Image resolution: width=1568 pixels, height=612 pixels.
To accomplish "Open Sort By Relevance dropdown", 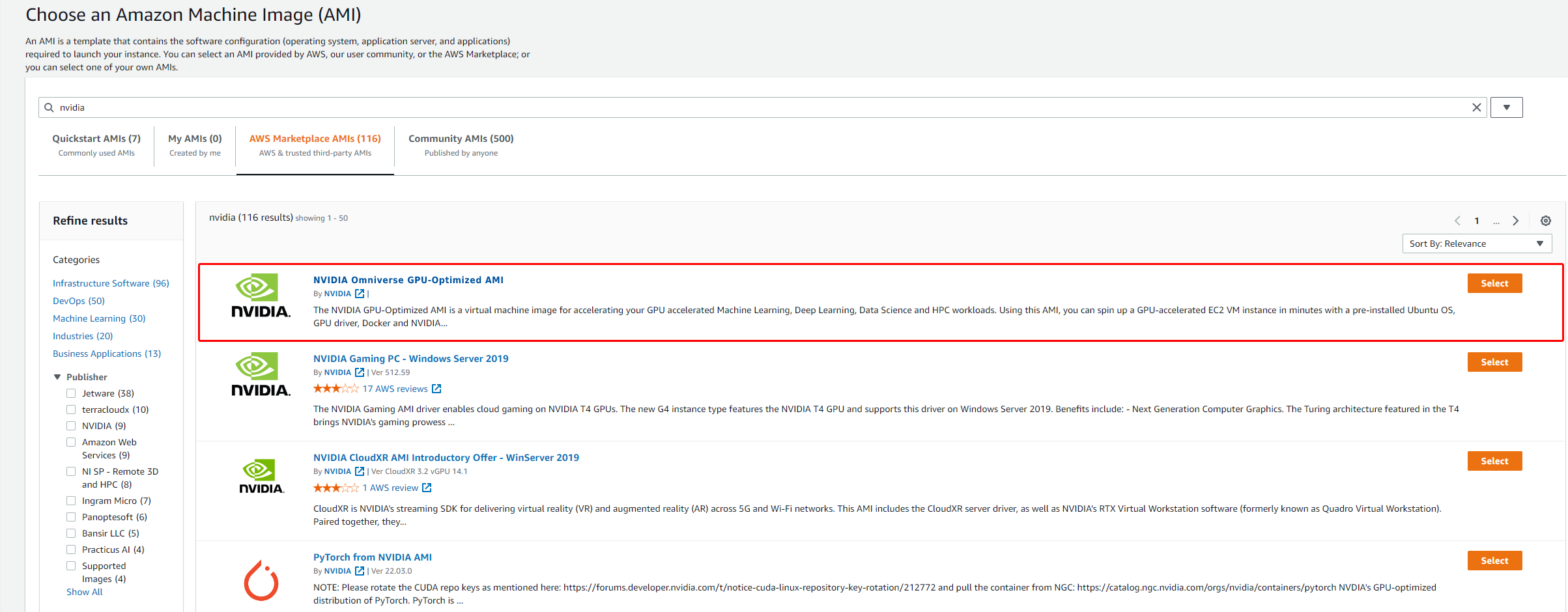I will [1477, 243].
